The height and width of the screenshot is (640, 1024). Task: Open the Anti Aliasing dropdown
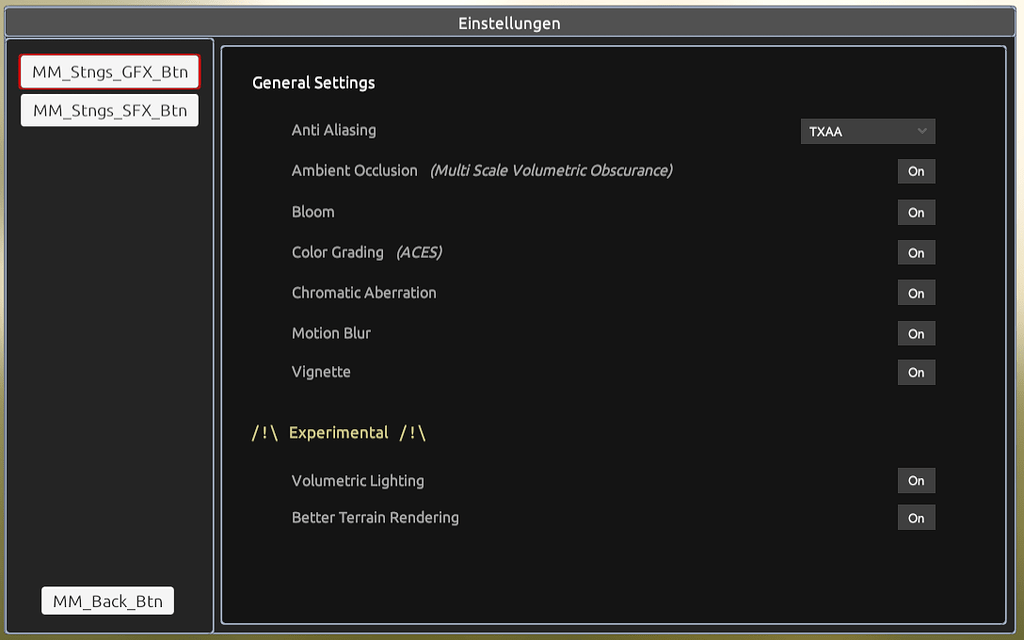point(866,131)
